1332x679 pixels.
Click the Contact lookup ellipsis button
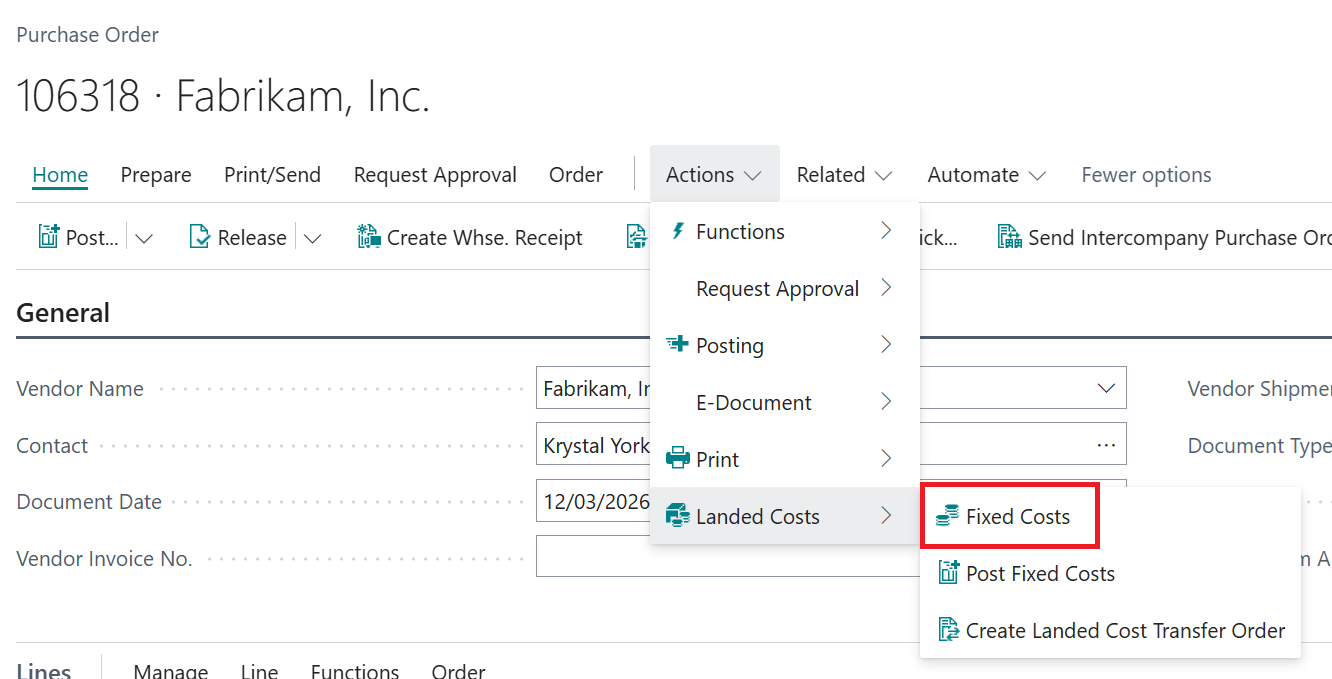1106,445
